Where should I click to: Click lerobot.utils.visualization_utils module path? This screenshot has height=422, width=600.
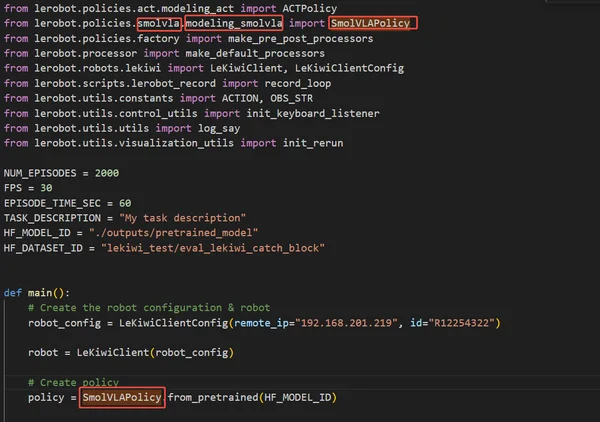tap(134, 143)
